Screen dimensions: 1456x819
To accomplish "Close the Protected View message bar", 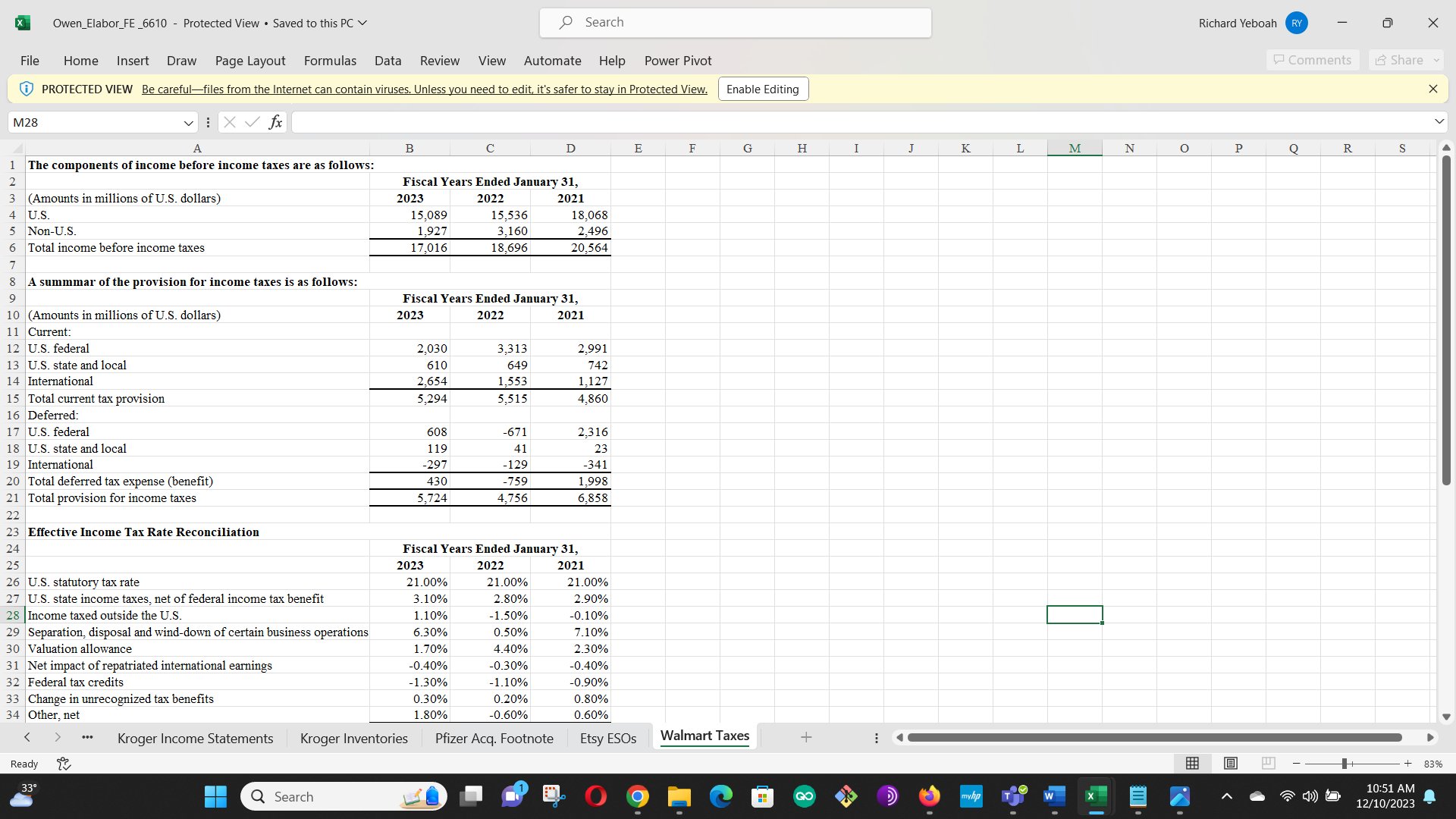I will tap(1432, 89).
